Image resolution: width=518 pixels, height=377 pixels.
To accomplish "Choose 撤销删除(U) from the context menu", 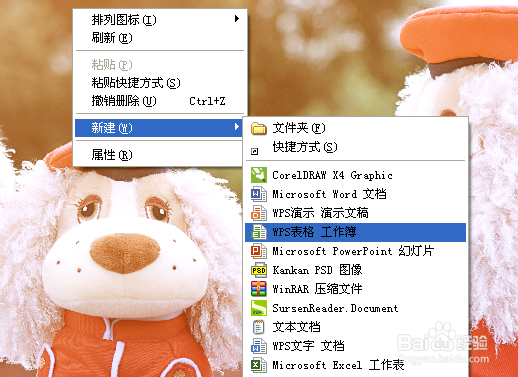I will pos(160,101).
